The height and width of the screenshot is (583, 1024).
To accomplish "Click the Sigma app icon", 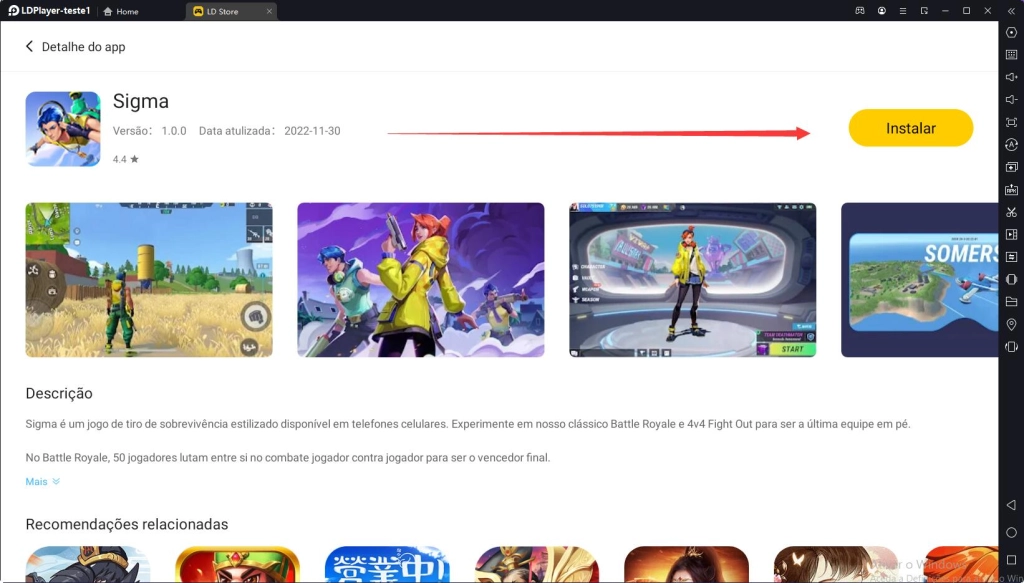I will (63, 129).
